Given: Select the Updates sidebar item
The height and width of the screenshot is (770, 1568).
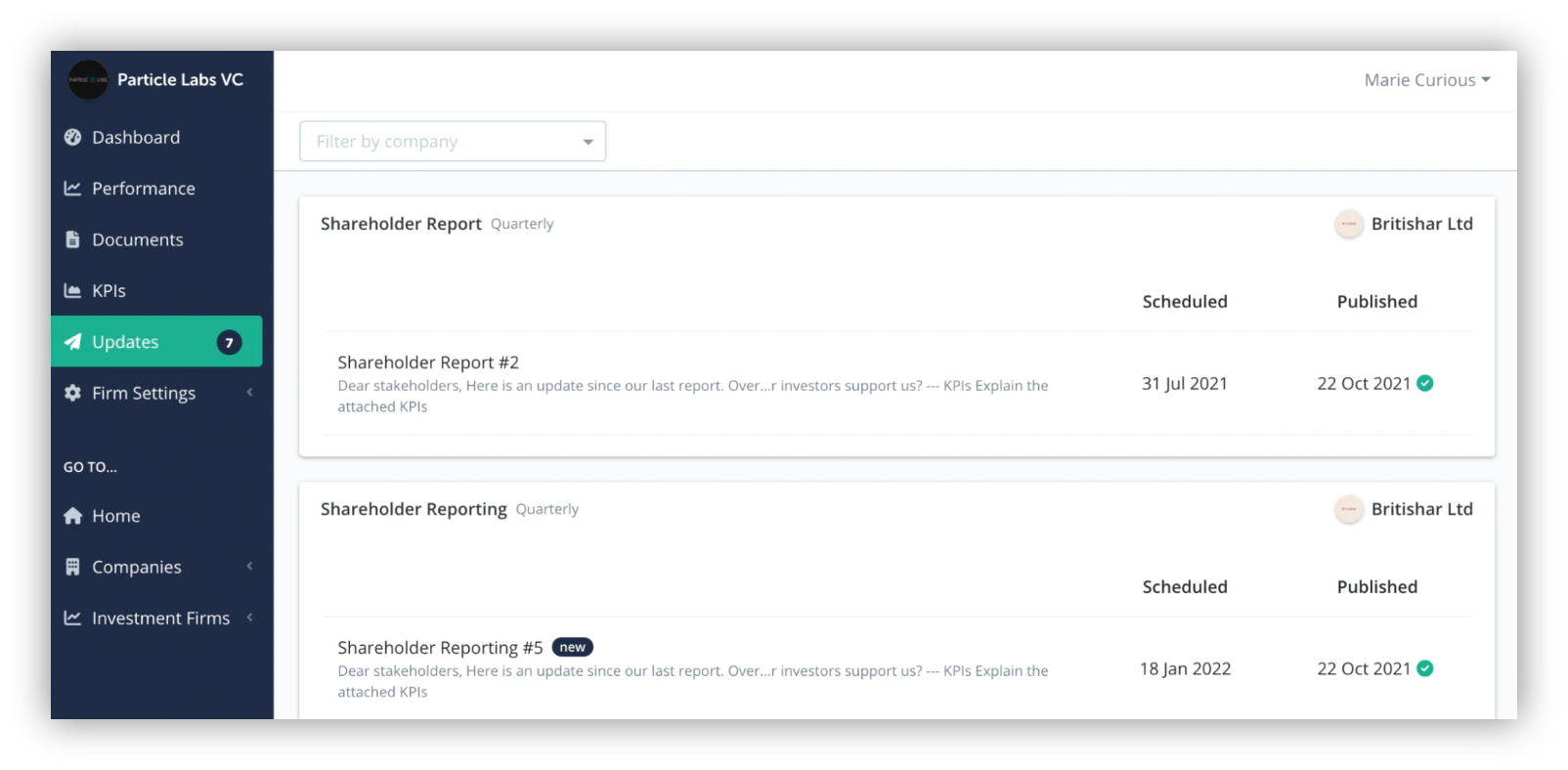Looking at the screenshot, I should click(156, 341).
